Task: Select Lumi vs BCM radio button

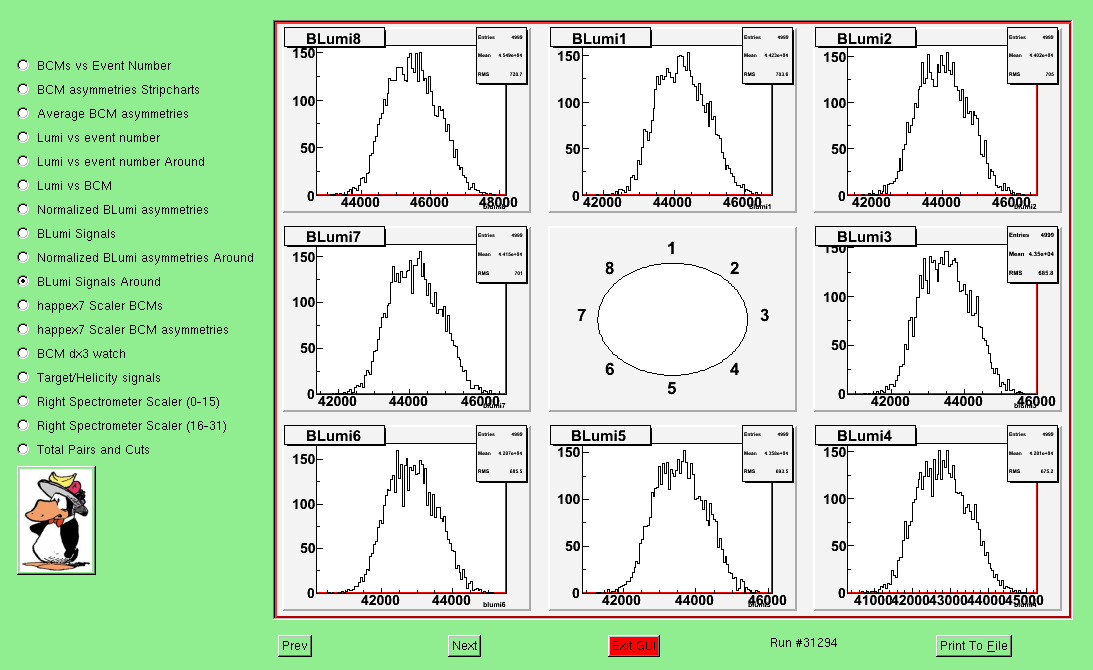Action: tap(23, 185)
